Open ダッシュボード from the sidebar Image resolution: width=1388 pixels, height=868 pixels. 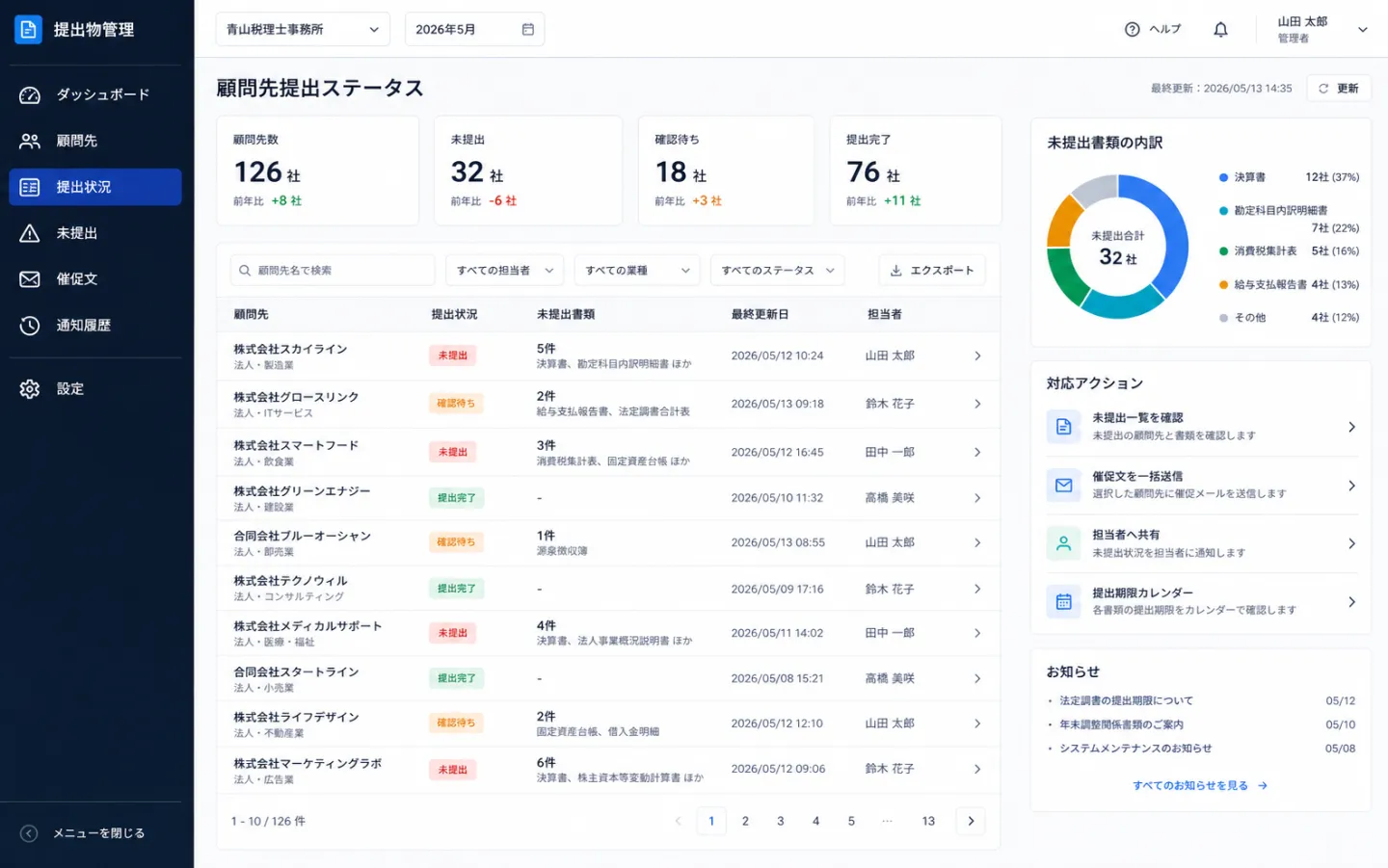95,94
